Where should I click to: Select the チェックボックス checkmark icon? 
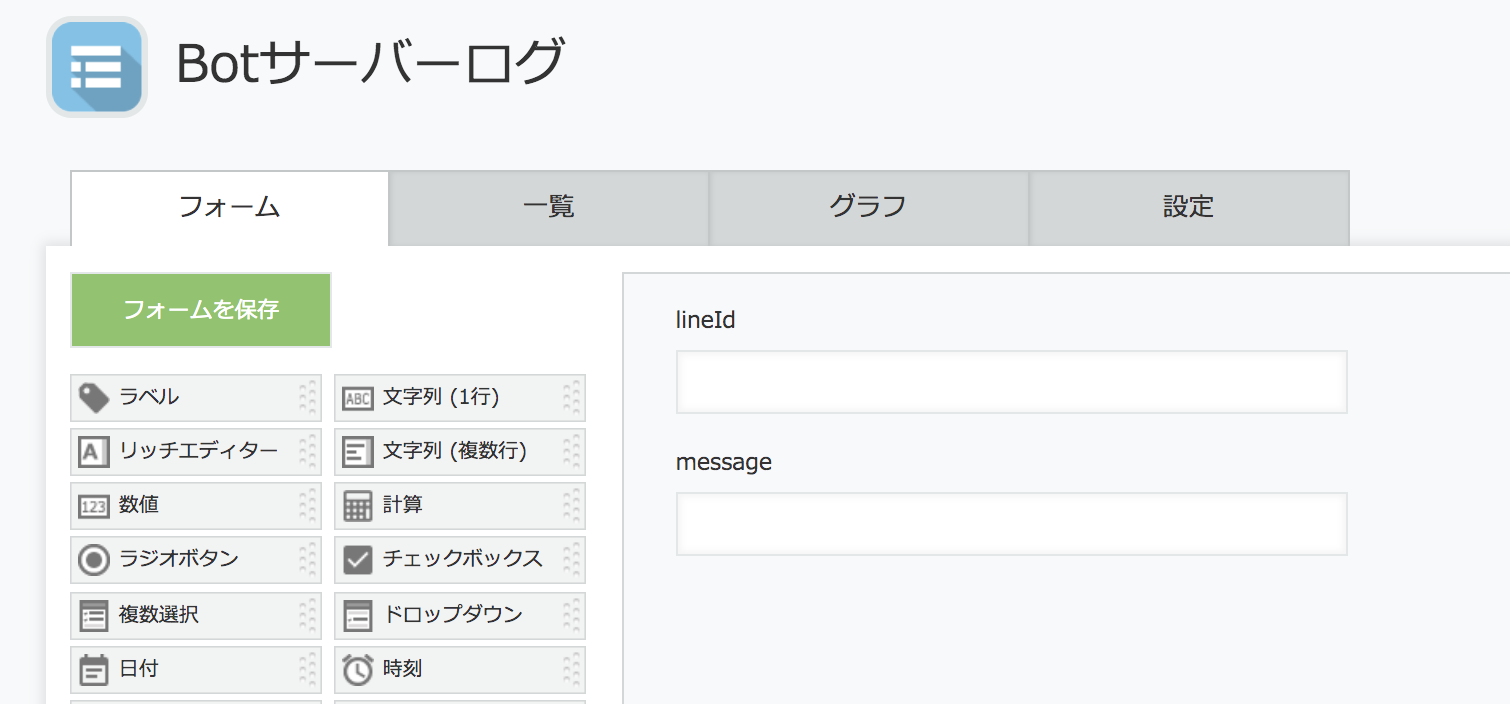click(x=357, y=560)
